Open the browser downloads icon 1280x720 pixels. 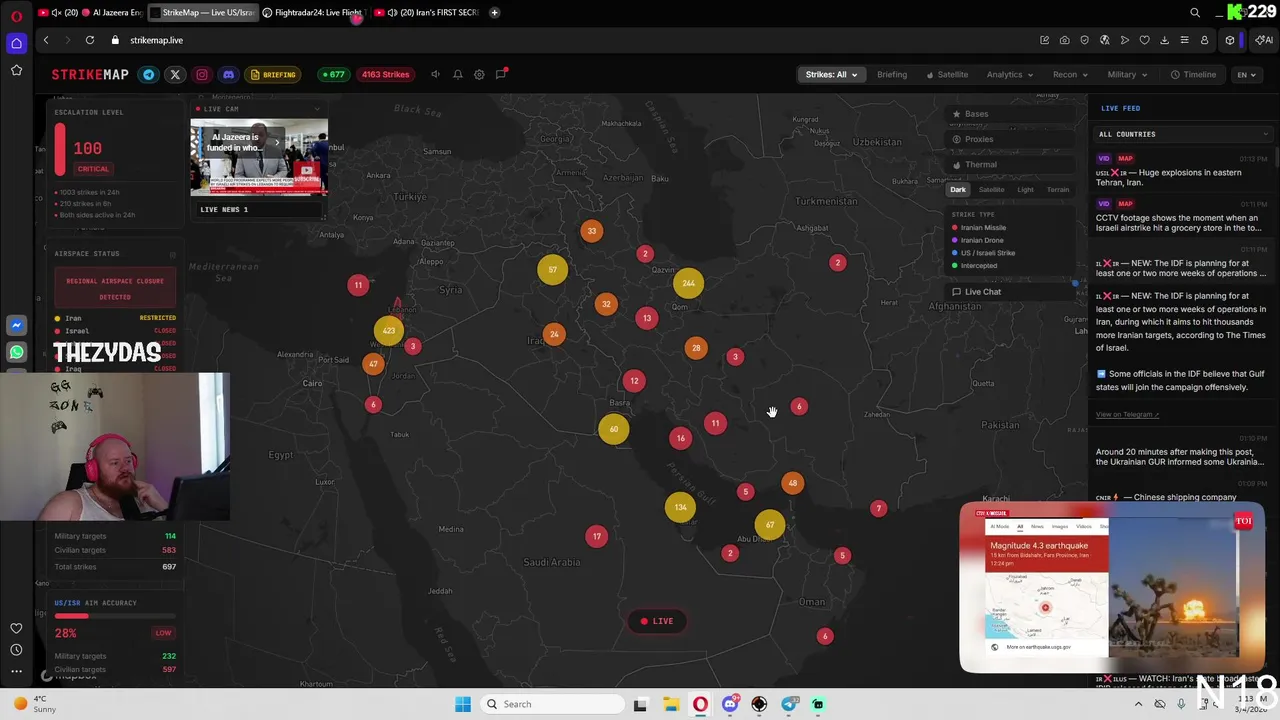(1164, 40)
